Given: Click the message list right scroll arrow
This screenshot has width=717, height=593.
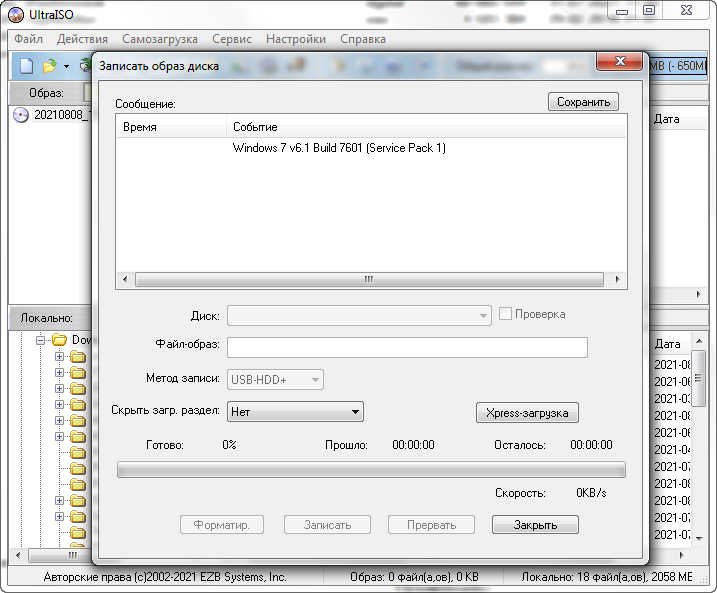Looking at the screenshot, I should coord(617,279).
